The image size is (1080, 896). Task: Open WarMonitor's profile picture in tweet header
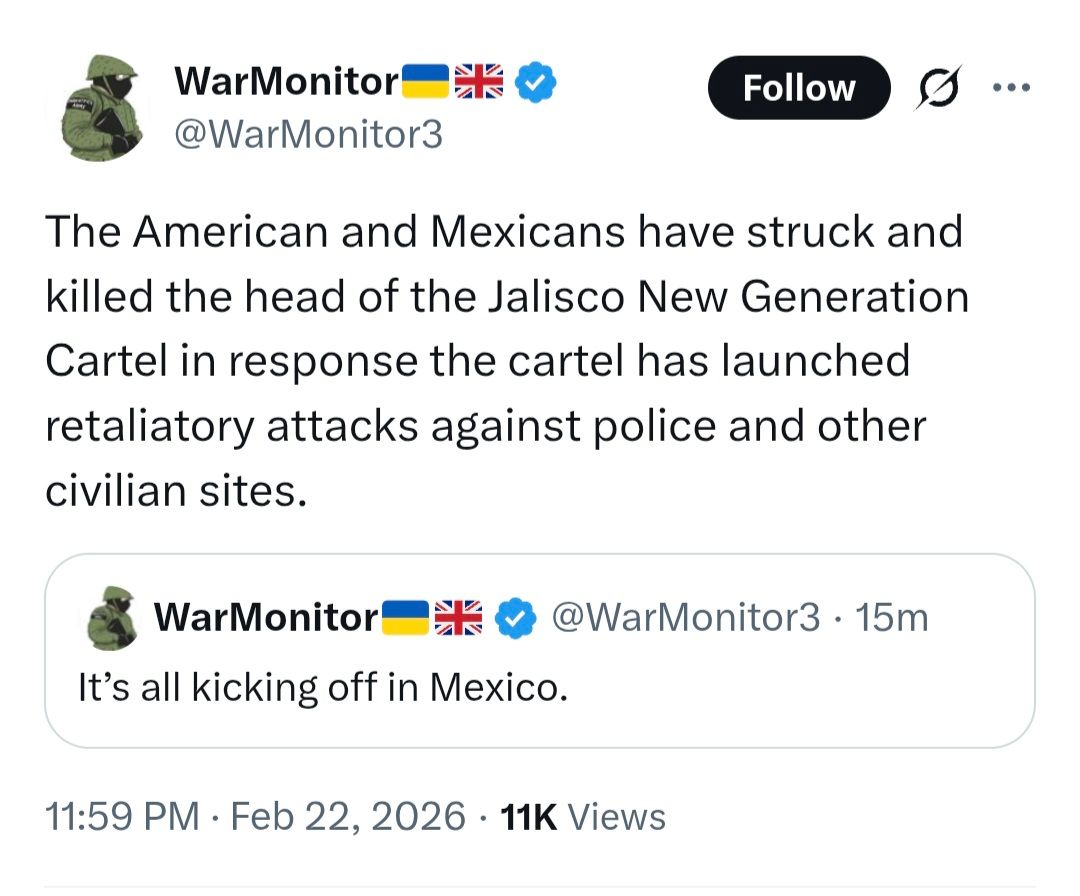(102, 108)
